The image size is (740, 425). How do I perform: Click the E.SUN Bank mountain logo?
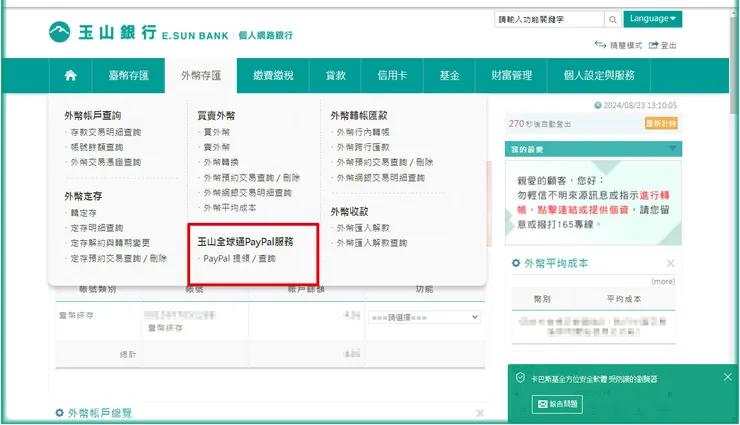click(59, 32)
